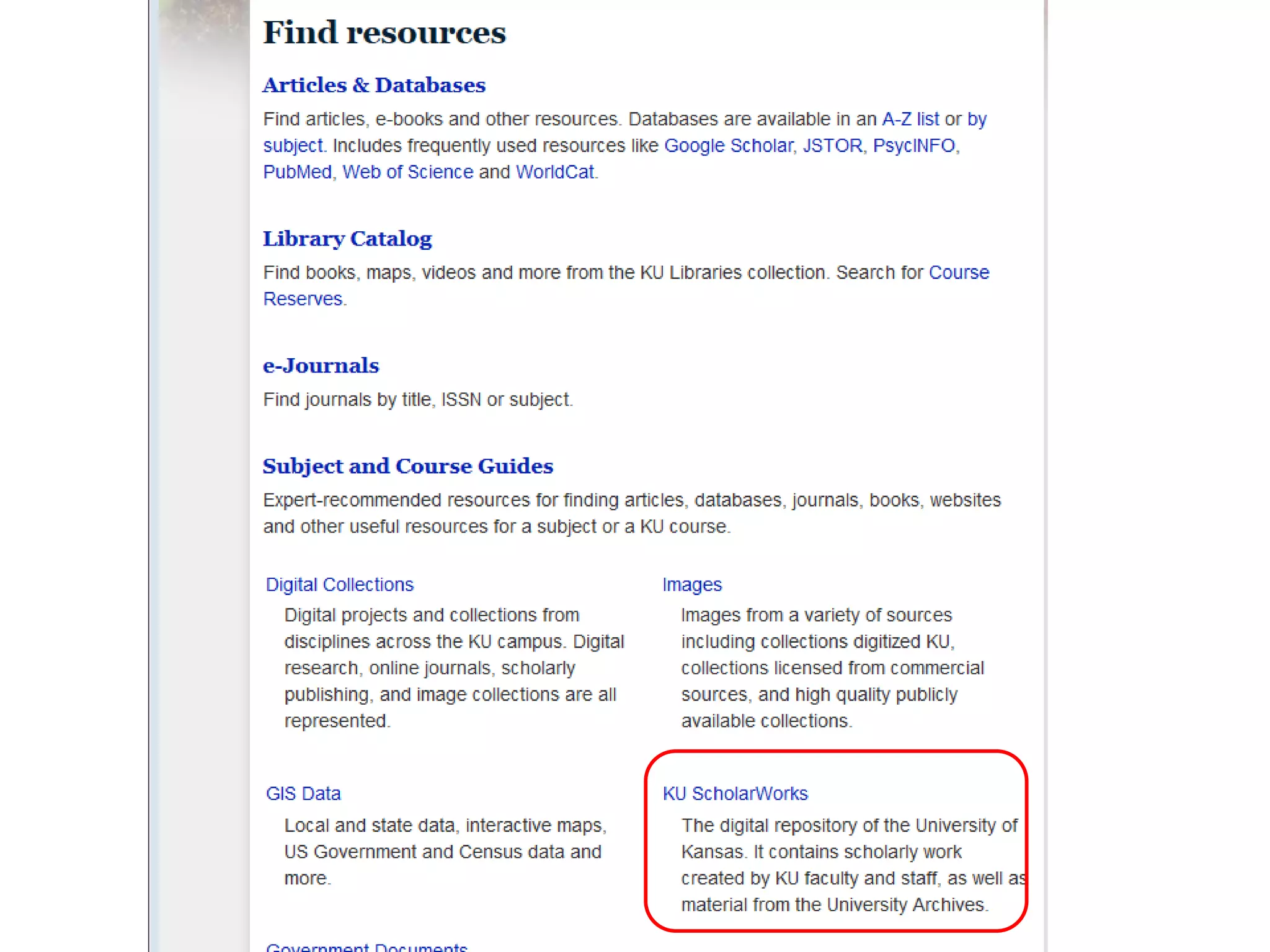Click the Find resources page heading
The height and width of the screenshot is (952, 1270).
click(x=384, y=32)
